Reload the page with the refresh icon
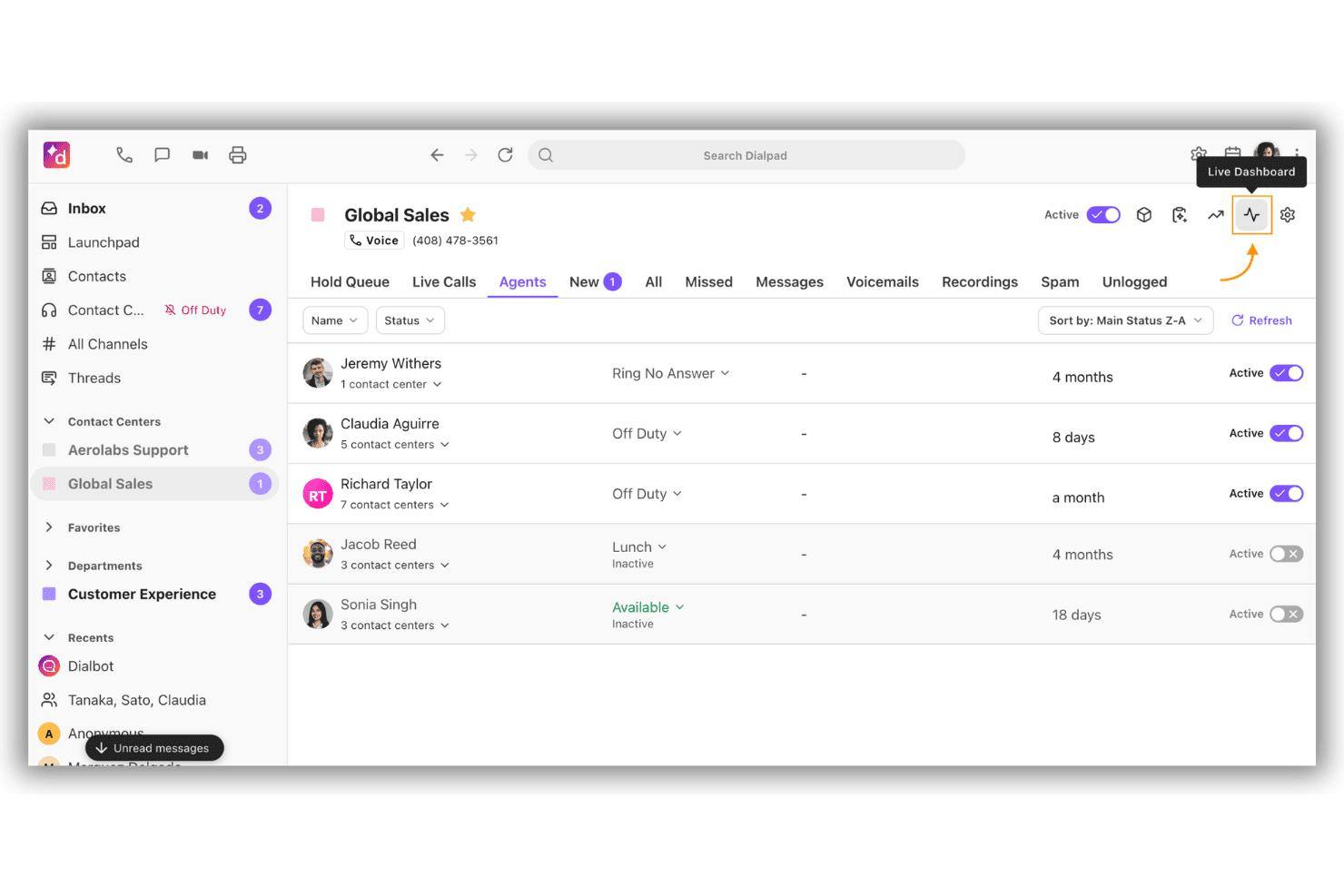 point(506,155)
